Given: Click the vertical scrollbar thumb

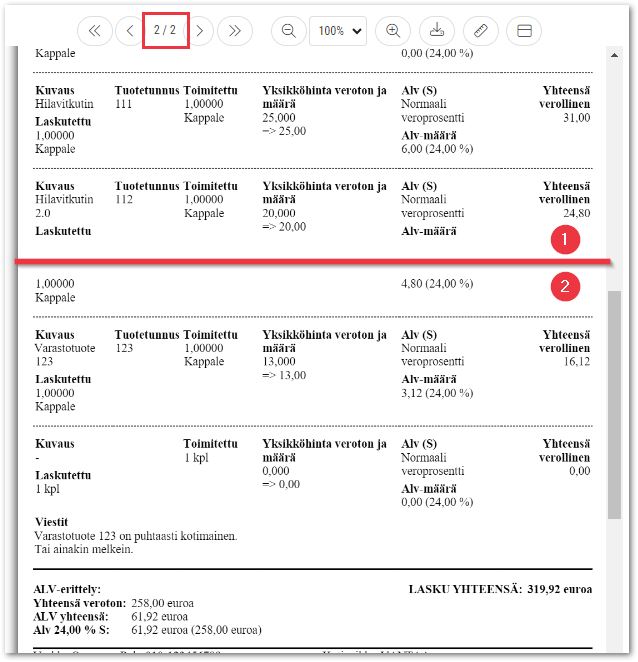Looking at the screenshot, I should (x=614, y=404).
